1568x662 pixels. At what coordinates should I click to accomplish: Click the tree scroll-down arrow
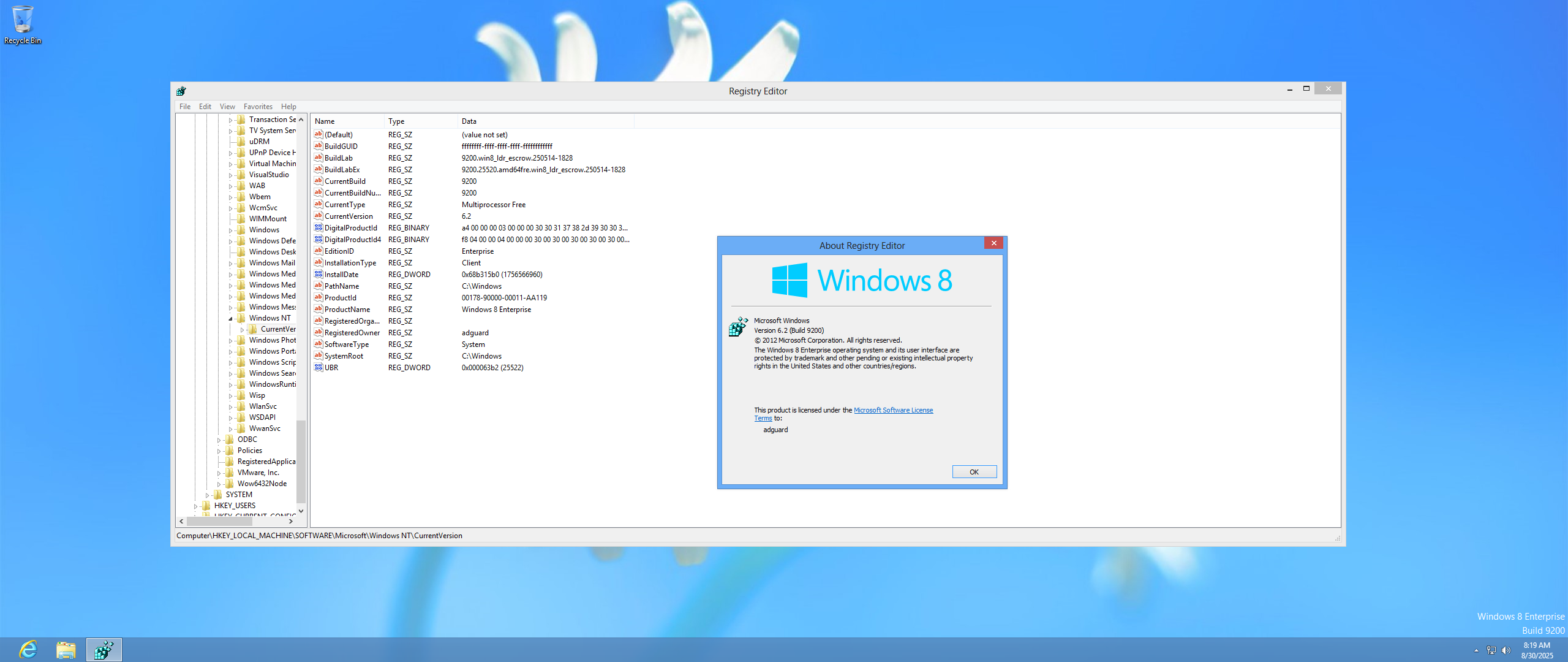(301, 511)
